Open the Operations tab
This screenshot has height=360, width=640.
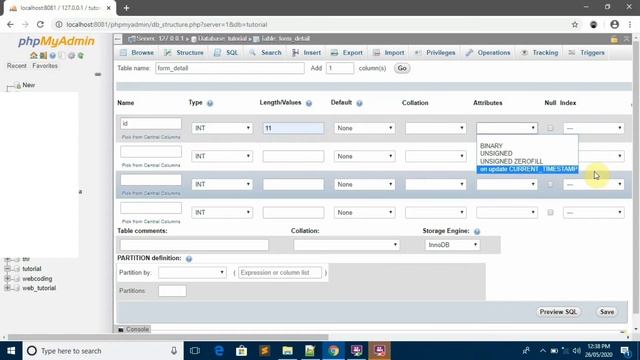pos(488,53)
